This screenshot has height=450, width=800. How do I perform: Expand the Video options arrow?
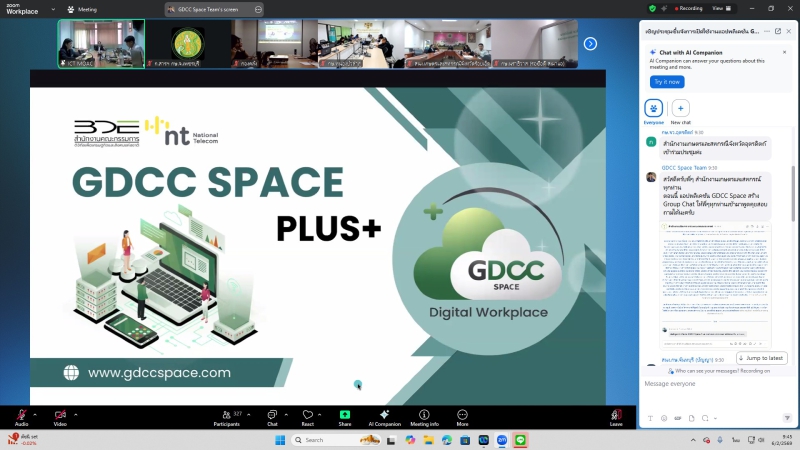pos(74,413)
